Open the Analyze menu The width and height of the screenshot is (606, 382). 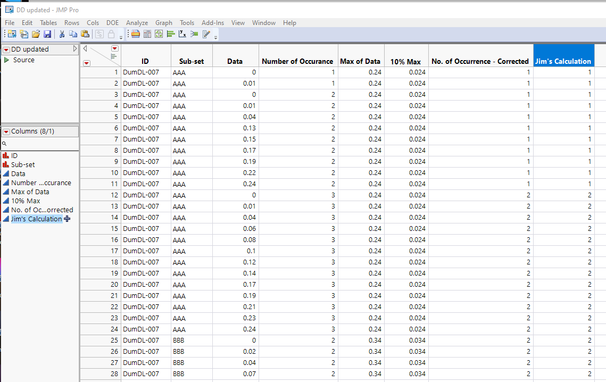pyautogui.click(x=137, y=23)
